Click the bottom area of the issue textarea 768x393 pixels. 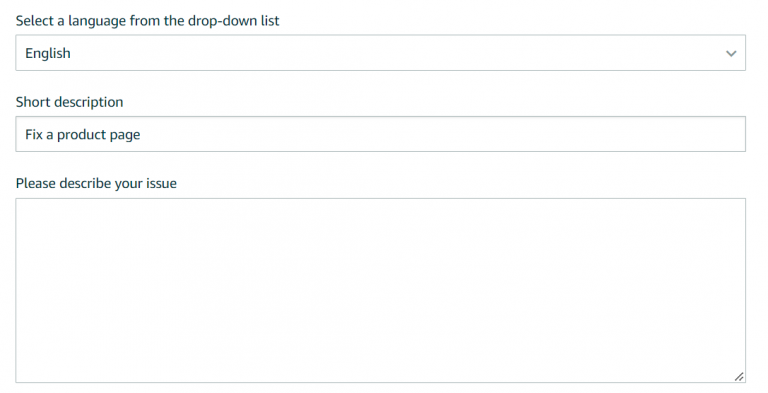pos(381,368)
